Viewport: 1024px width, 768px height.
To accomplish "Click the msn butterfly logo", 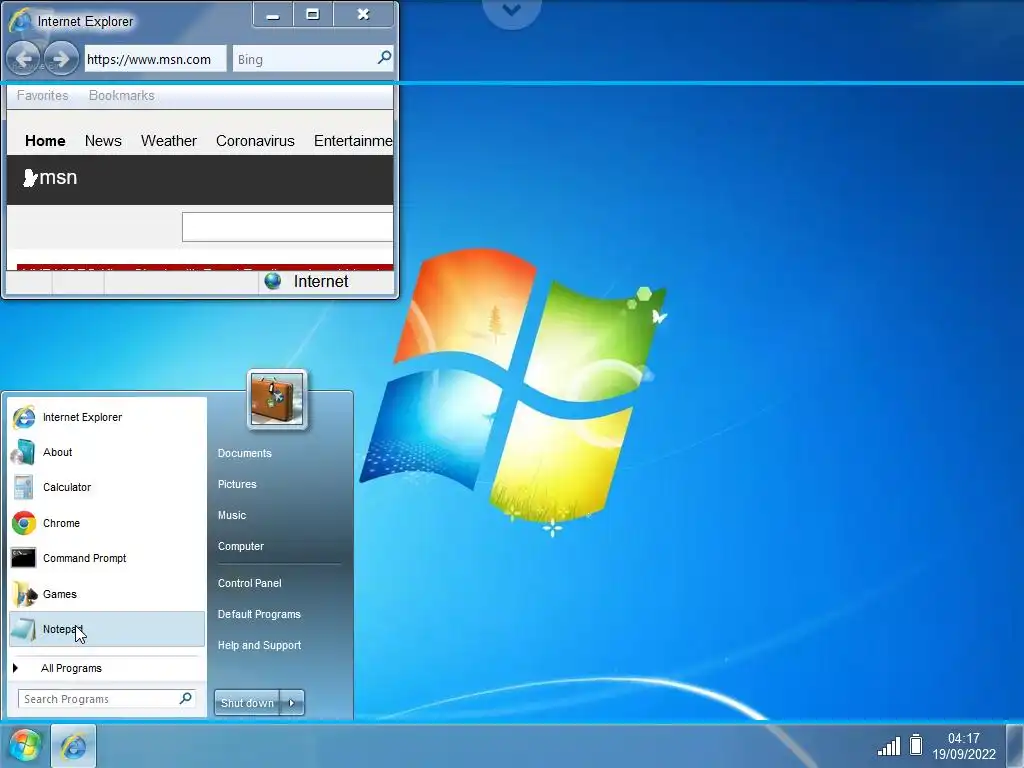I will pyautogui.click(x=30, y=178).
